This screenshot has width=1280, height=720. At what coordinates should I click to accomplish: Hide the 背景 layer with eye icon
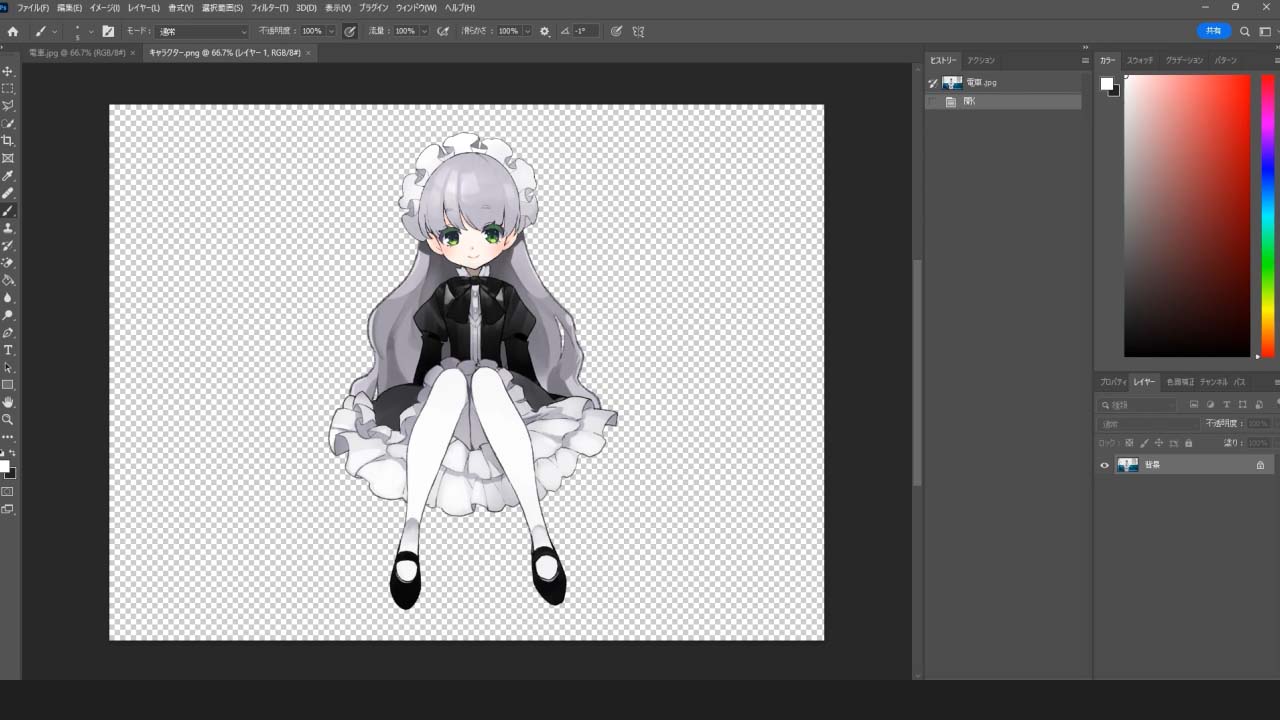[1105, 465]
